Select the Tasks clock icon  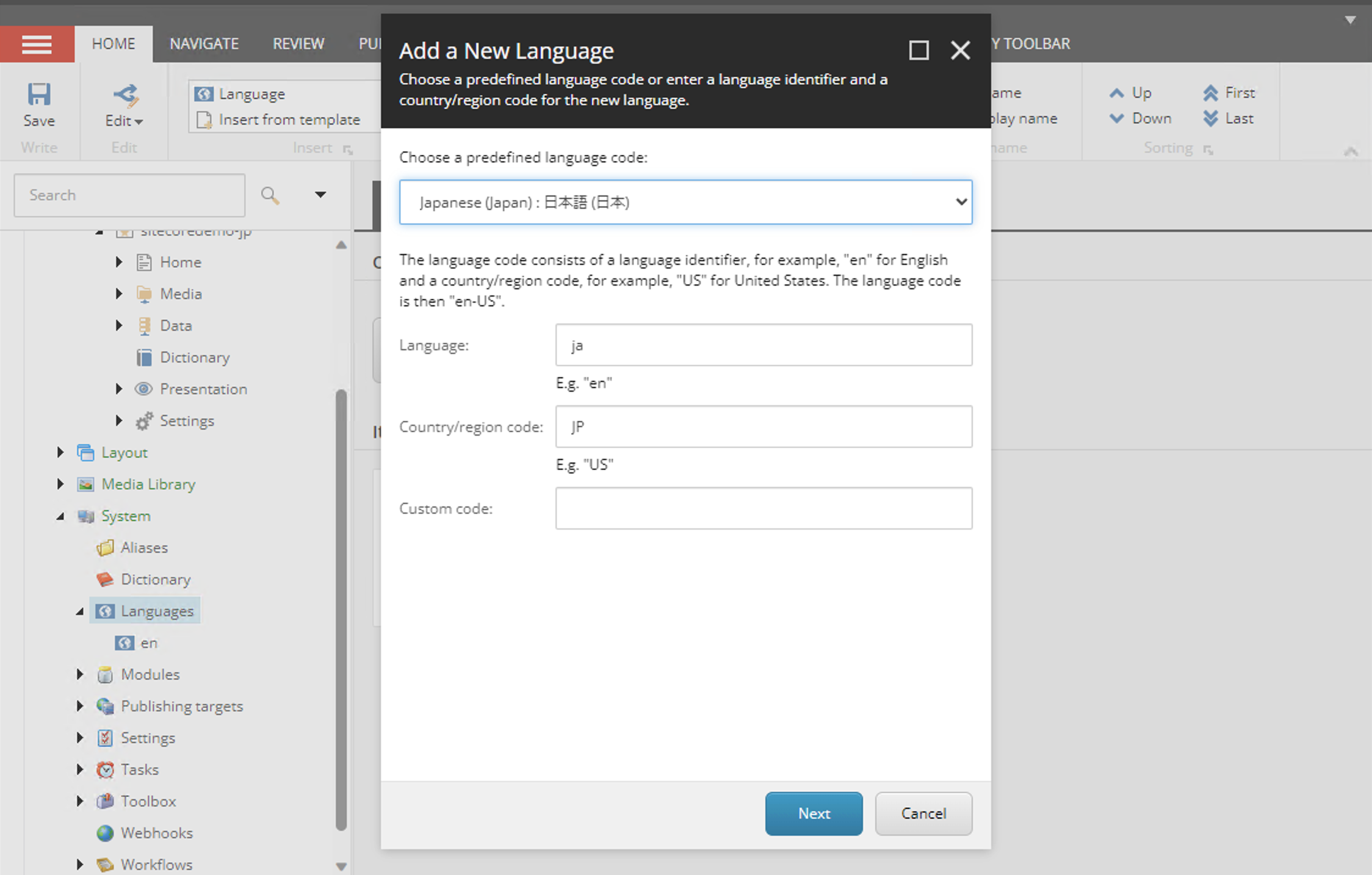[x=105, y=769]
